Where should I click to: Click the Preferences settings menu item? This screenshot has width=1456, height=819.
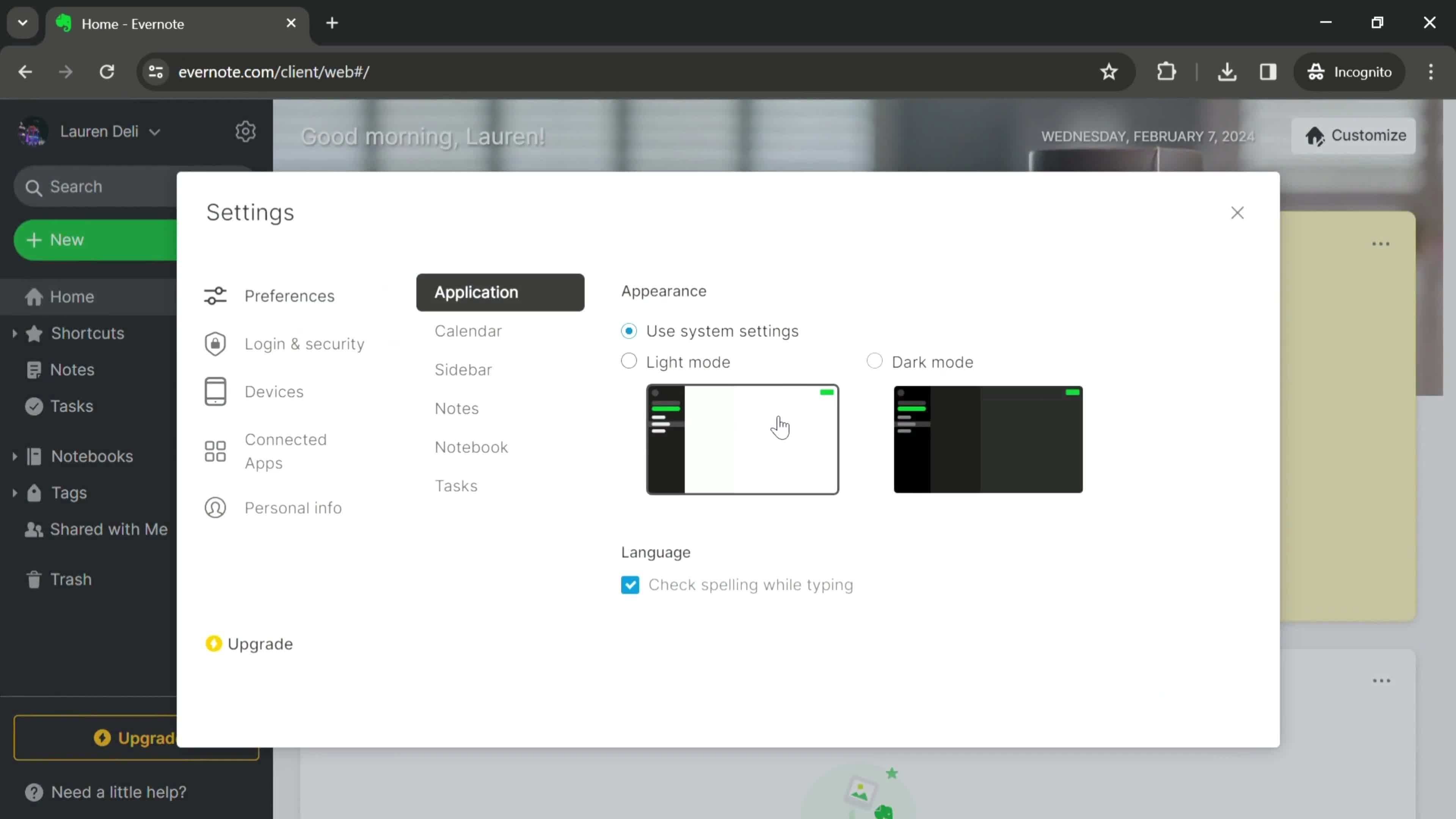click(289, 295)
